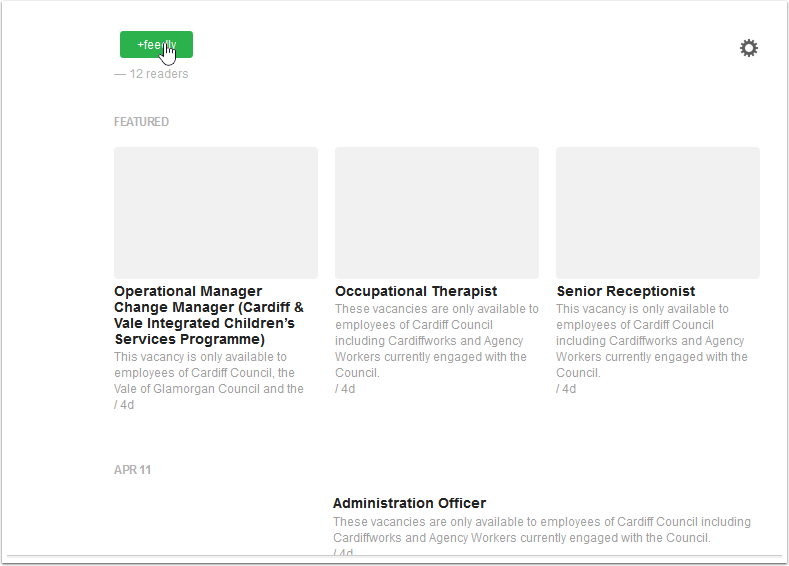789x566 pixels.
Task: Click the Administration Officer summary text
Action: 541,530
